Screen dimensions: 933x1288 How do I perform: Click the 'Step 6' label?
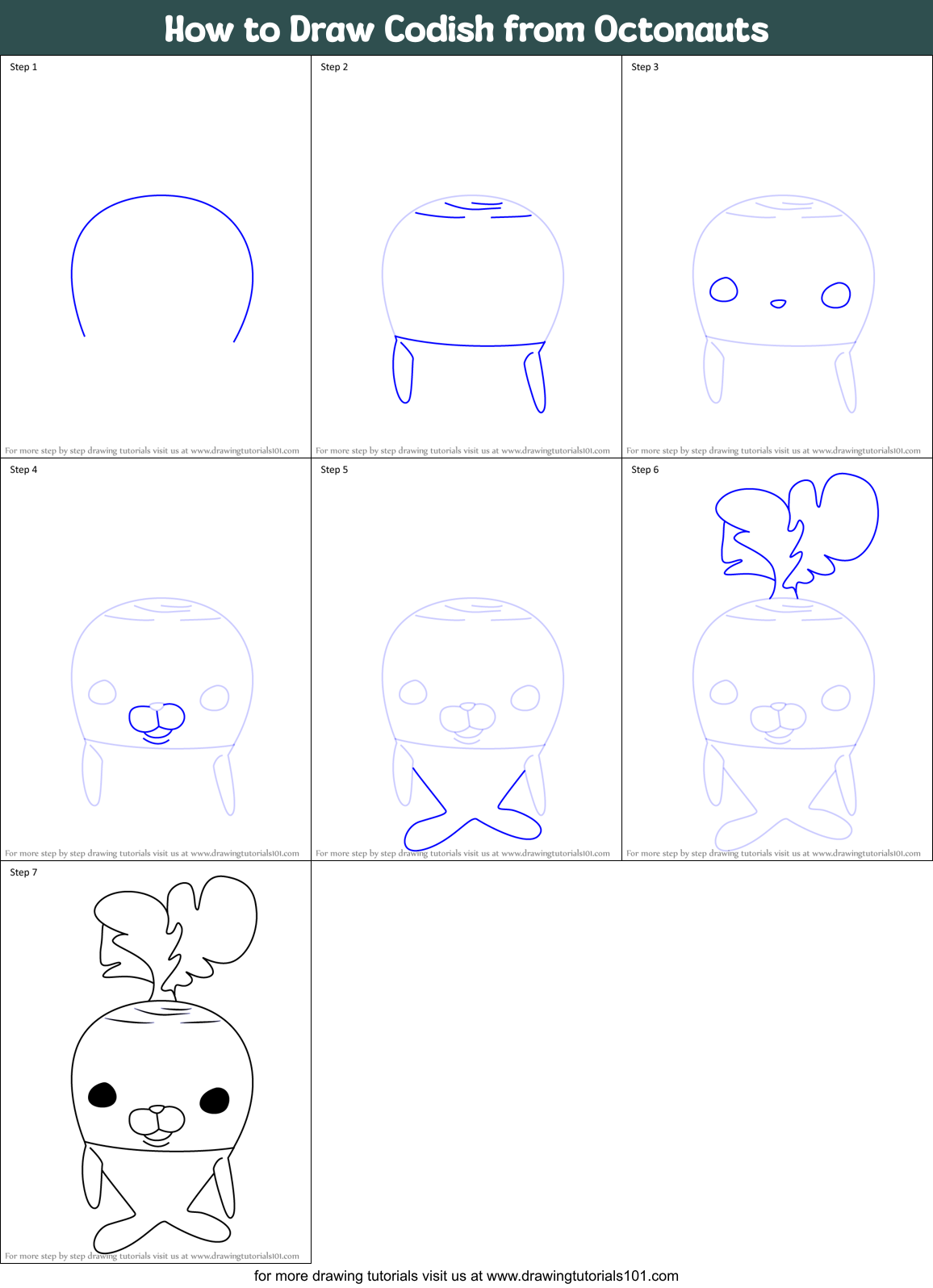click(645, 470)
